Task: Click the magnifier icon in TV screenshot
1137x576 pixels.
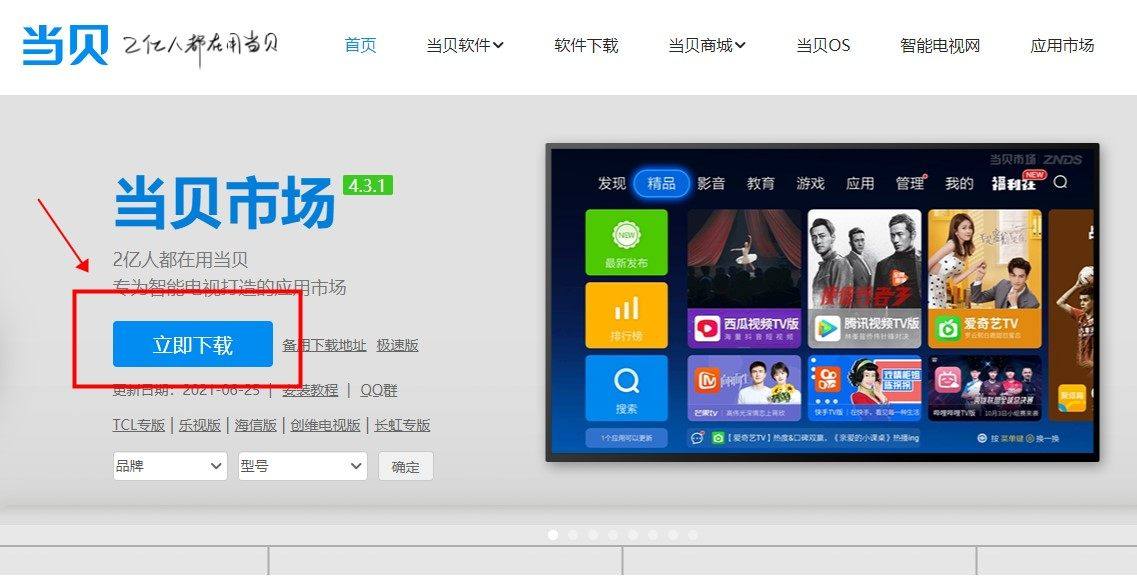Action: [x=1060, y=182]
